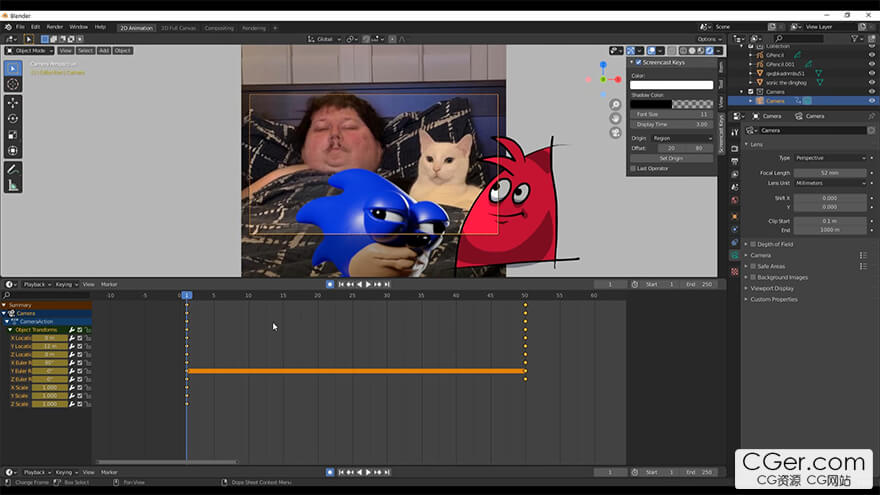880x495 pixels.
Task: Open upper timeline Keying menu
Action: pyautogui.click(x=66, y=285)
